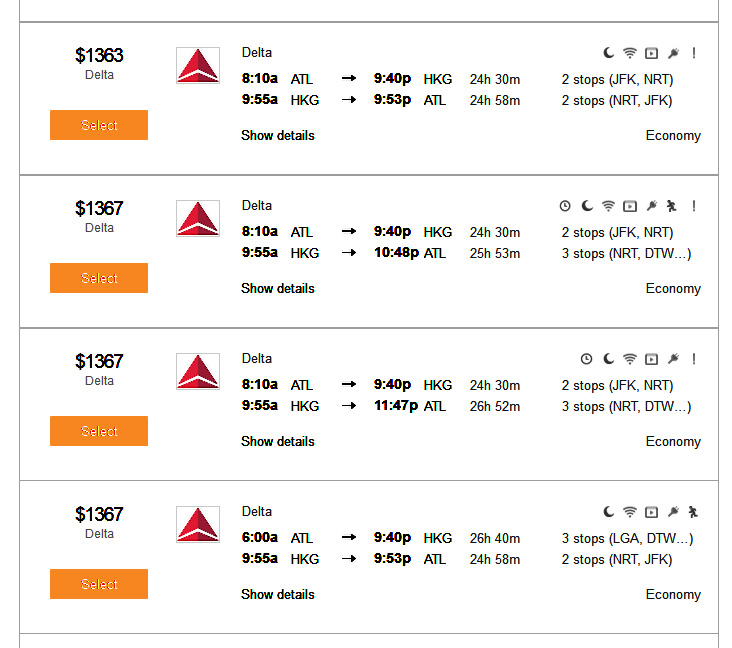Screen dimensions: 732x648
Task: Click the Economy label on the 11:47p return flight
Action: (x=673, y=441)
